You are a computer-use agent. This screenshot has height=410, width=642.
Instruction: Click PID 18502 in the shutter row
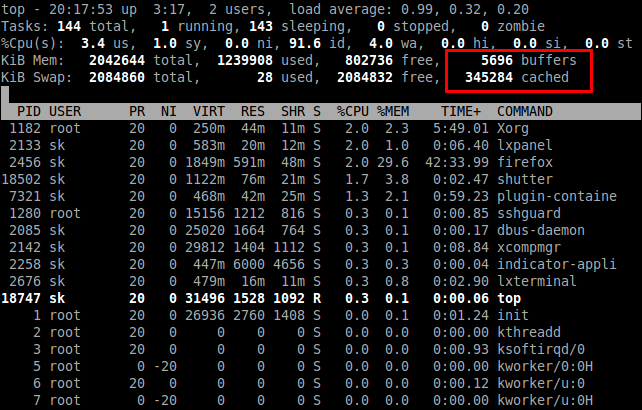tap(21, 179)
